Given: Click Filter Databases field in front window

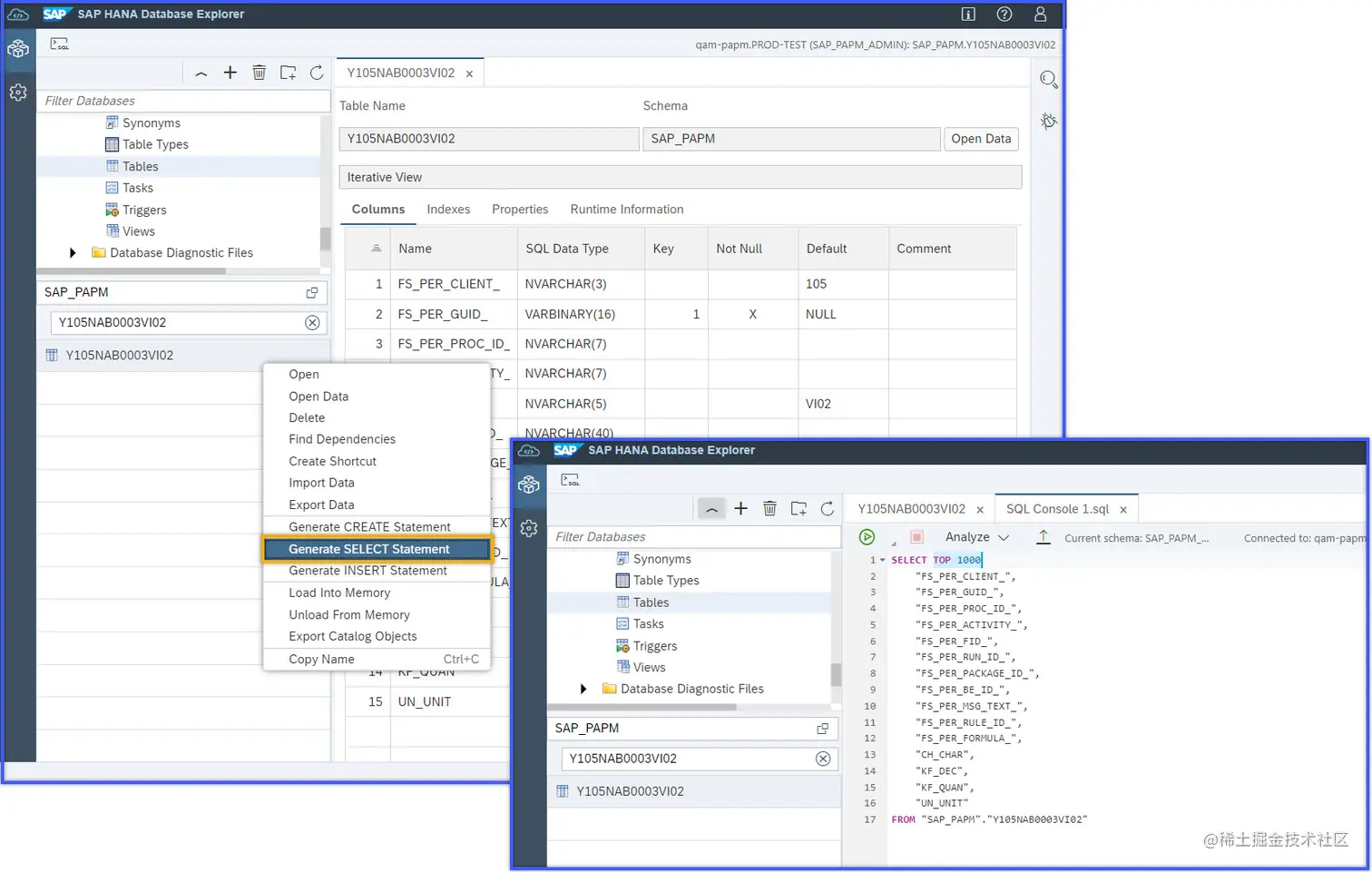Looking at the screenshot, I should 694,537.
